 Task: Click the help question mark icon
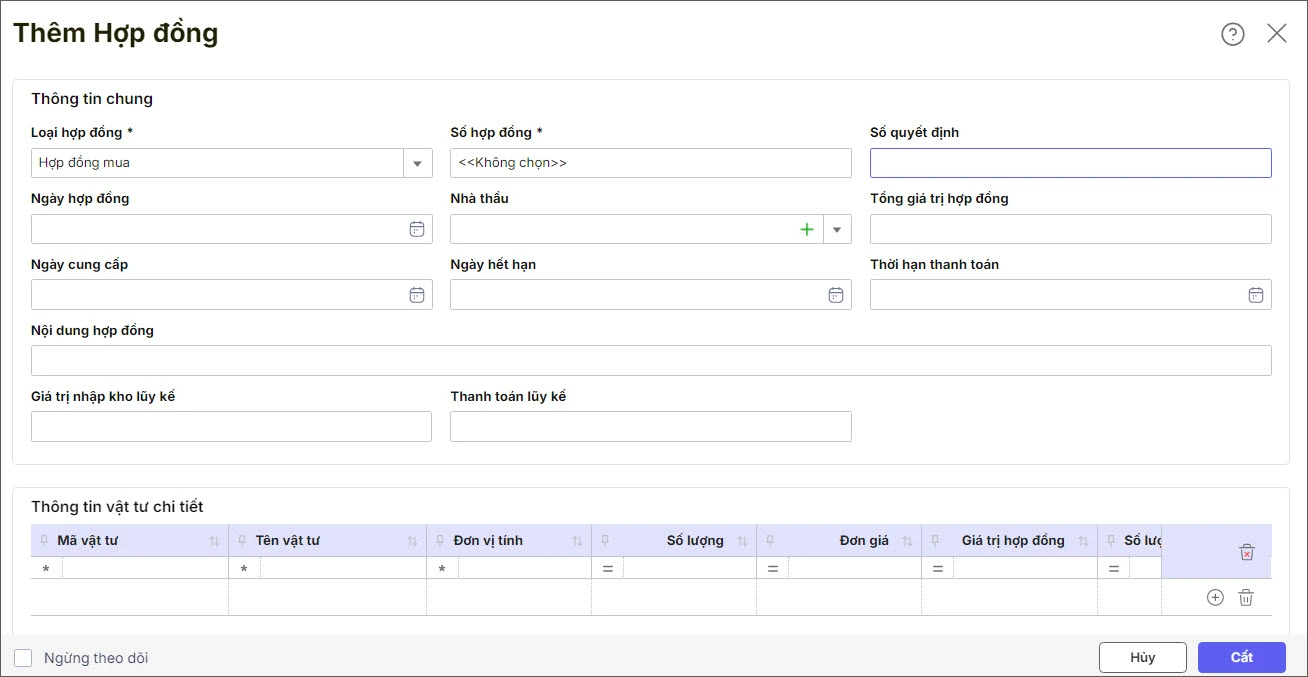pyautogui.click(x=1232, y=34)
